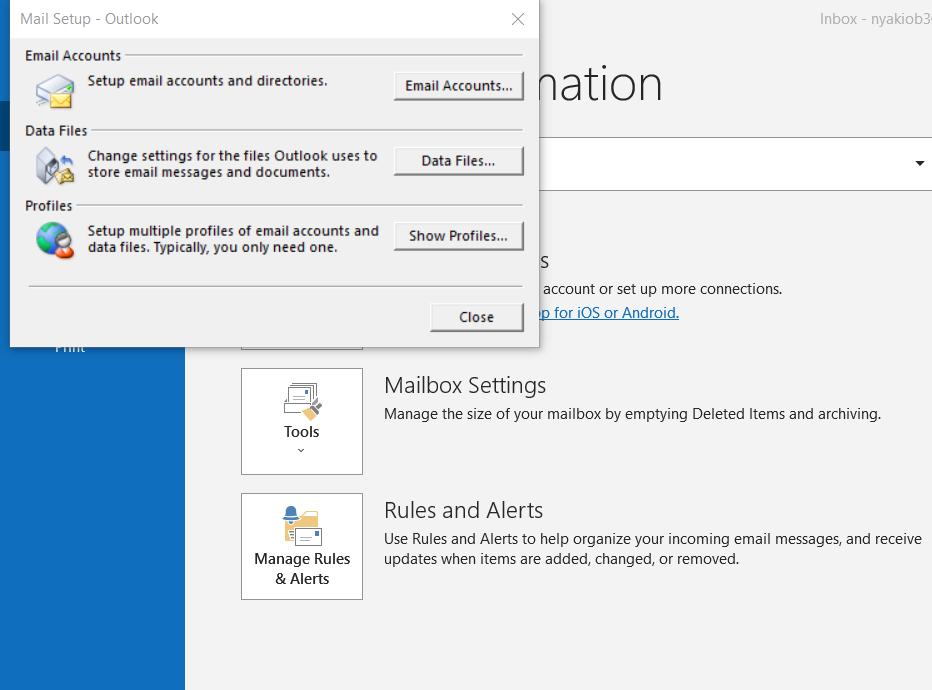Image resolution: width=932 pixels, height=690 pixels.
Task: Click the Mail Setup - Outlook title bar
Action: [250, 19]
